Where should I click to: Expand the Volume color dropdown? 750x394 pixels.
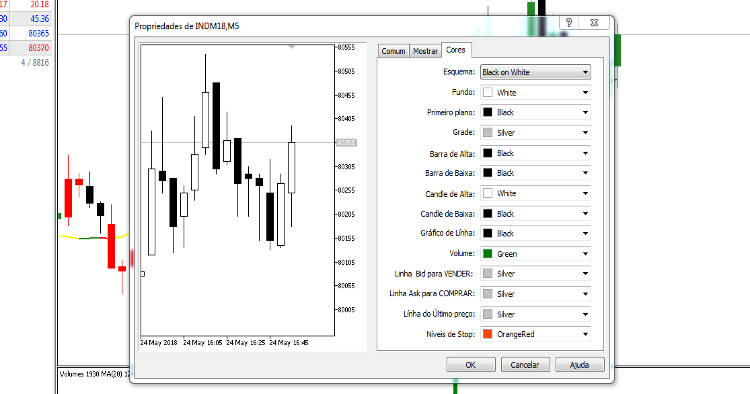click(x=535, y=254)
